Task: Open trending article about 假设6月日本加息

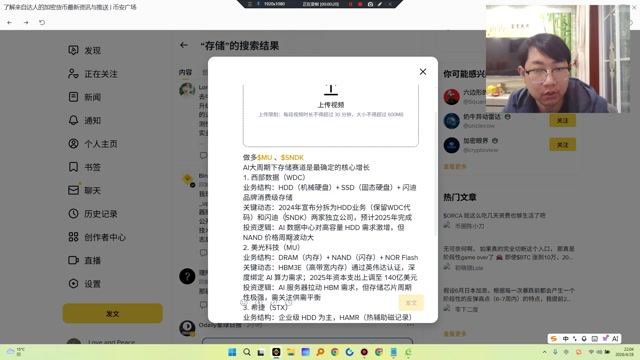Action: coord(509,294)
